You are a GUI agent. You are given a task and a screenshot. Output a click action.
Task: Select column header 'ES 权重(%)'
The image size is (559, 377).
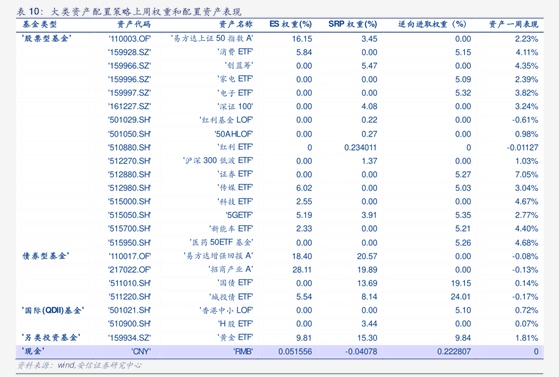coord(291,24)
